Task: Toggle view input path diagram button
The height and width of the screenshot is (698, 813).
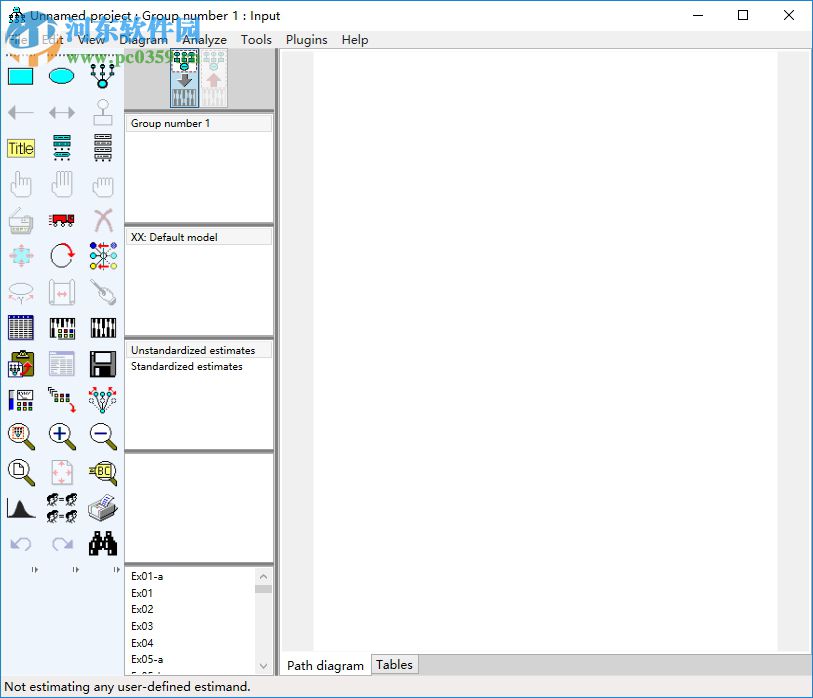Action: (184, 78)
